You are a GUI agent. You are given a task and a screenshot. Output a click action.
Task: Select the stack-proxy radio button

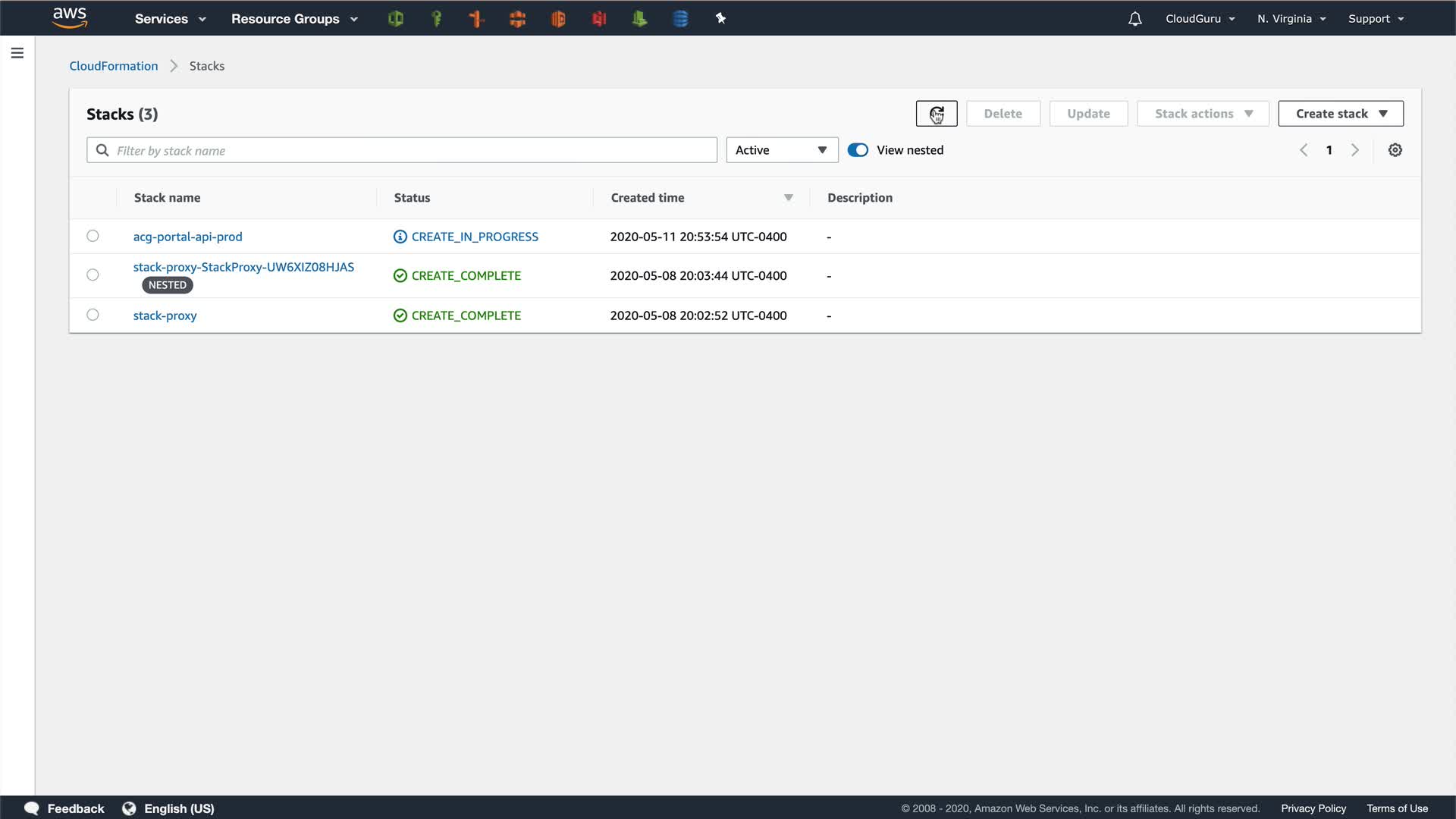coord(93,315)
